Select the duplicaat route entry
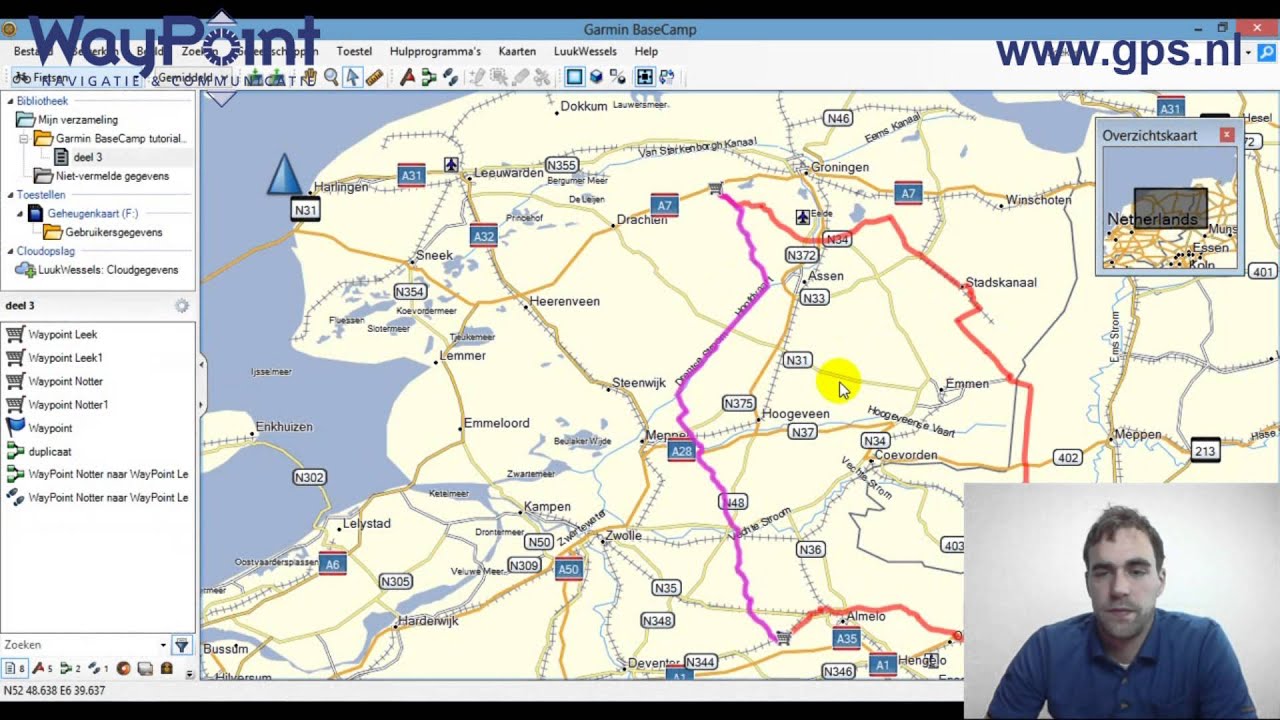This screenshot has width=1280, height=720. [49, 451]
